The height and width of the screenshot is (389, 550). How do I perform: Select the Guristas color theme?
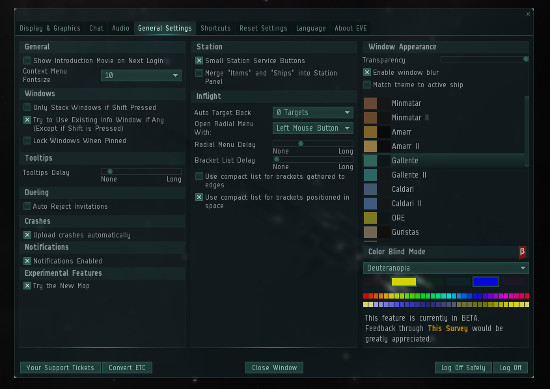click(x=444, y=232)
